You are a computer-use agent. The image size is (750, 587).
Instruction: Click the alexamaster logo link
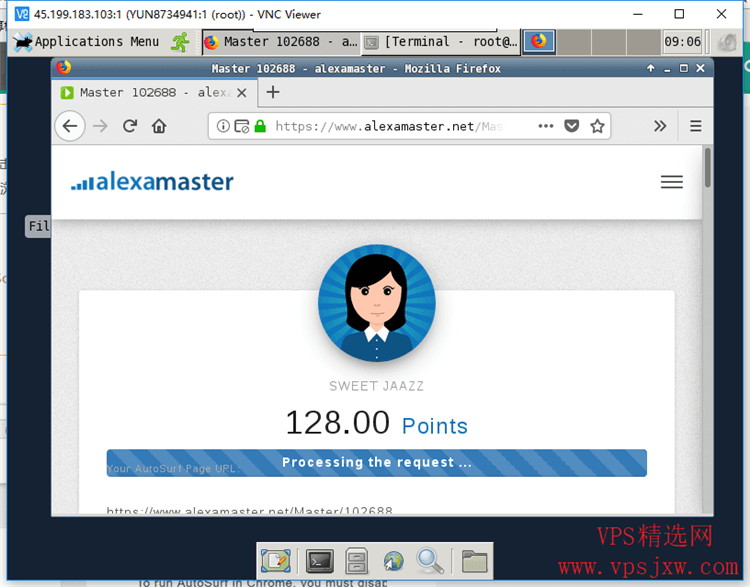coord(152,182)
